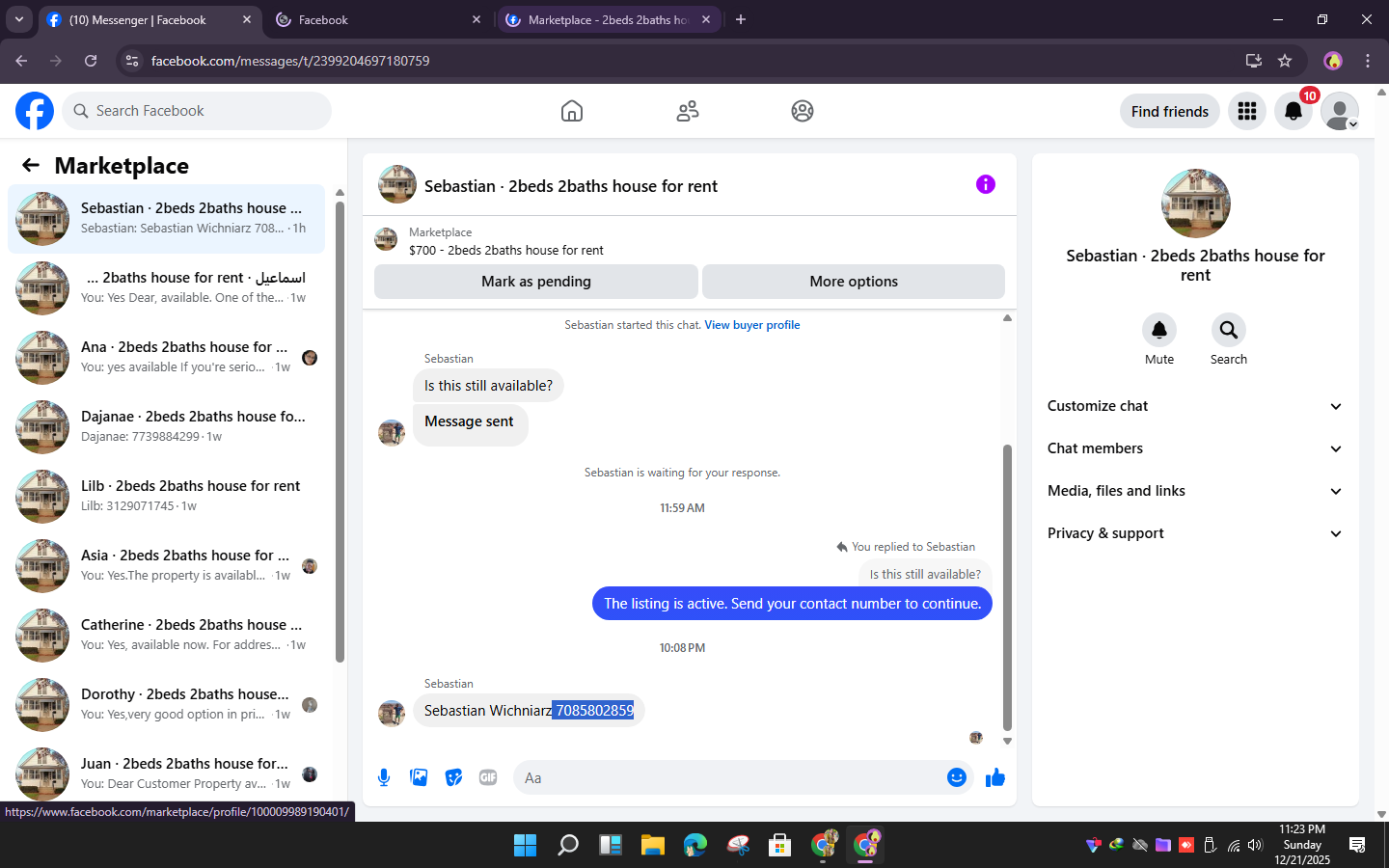Close the middle Facebook tab

477,19
